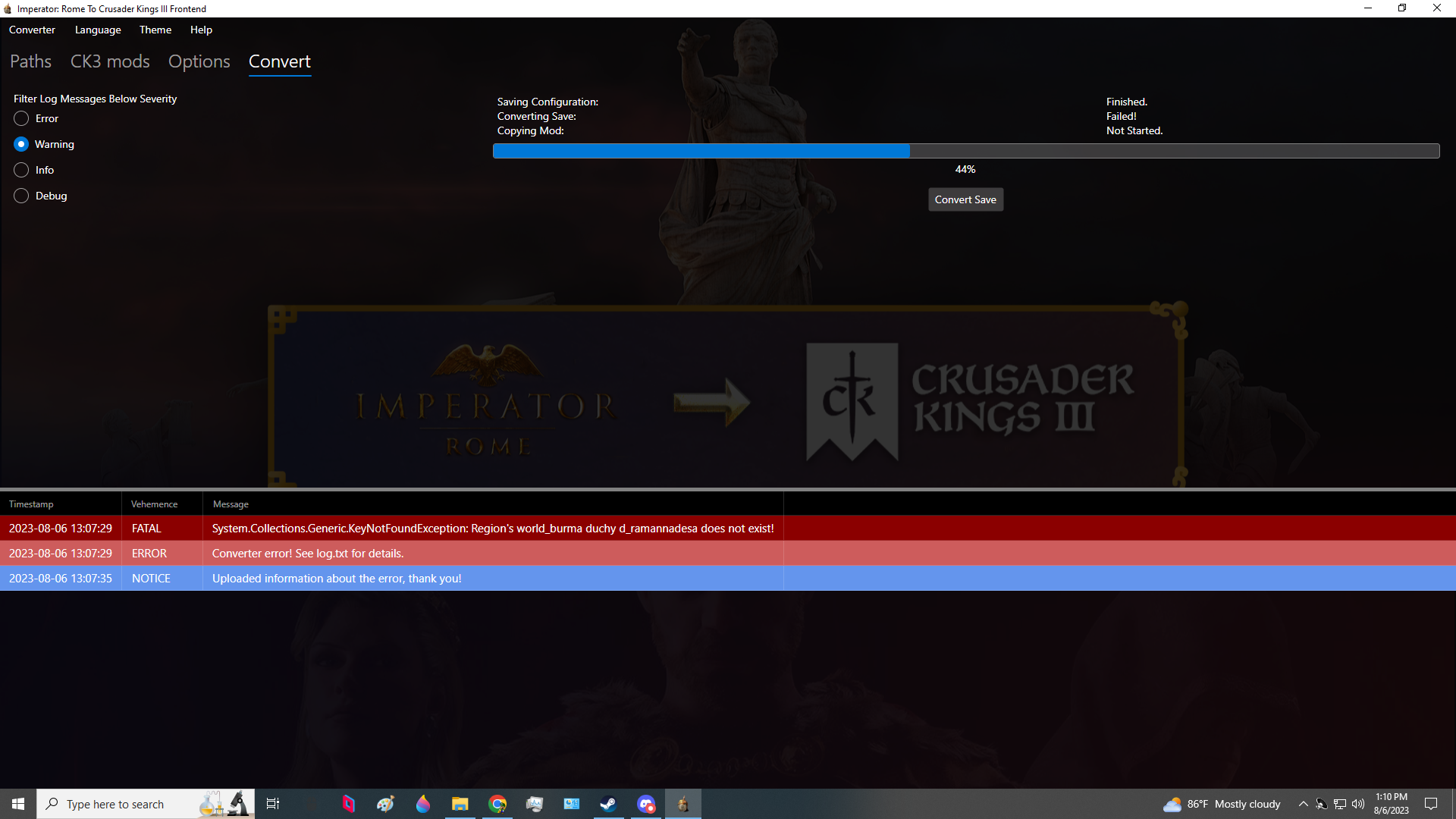Switch to the Paths tab

point(30,61)
